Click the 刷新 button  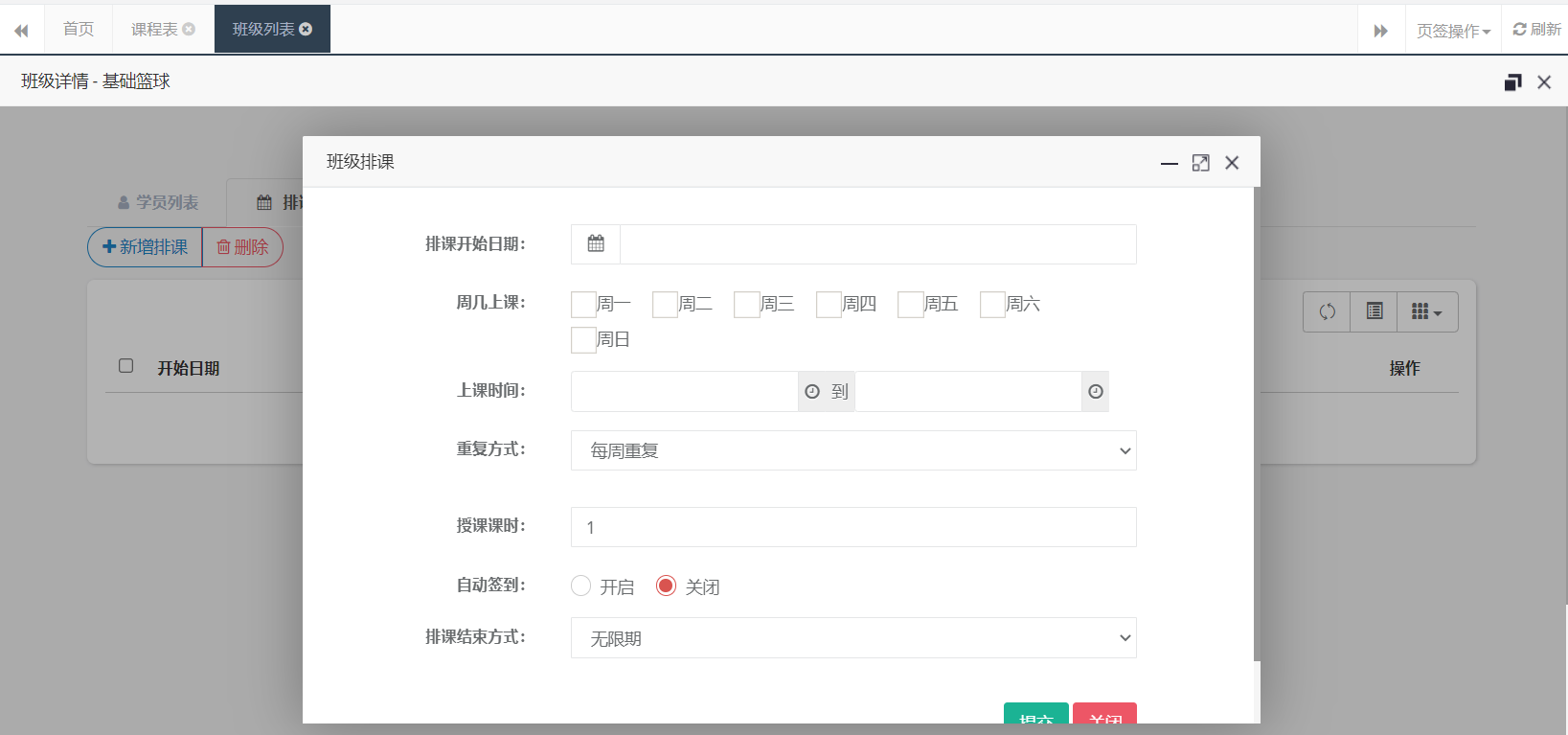pyautogui.click(x=1536, y=29)
